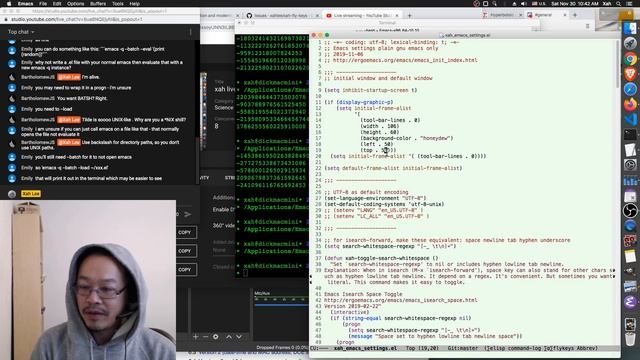
Task: Open Safari compass icon in dock
Action: [630, 89]
